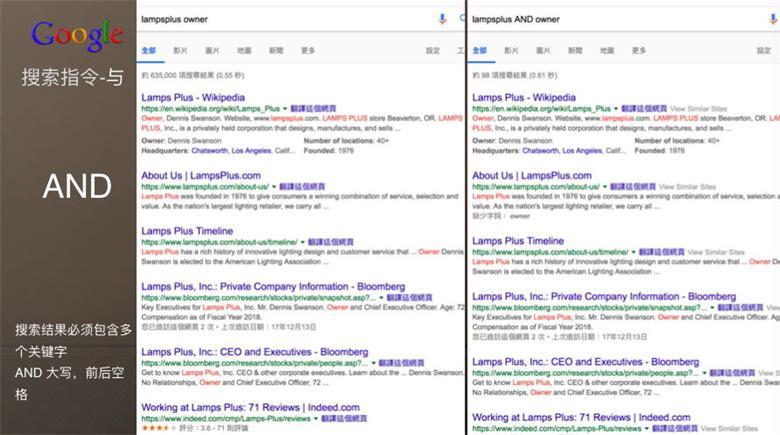The width and height of the screenshot is (780, 435).
Task: Expand the arrow after the about-us URL in the 'lampsplus owner' results
Action: (x=274, y=187)
